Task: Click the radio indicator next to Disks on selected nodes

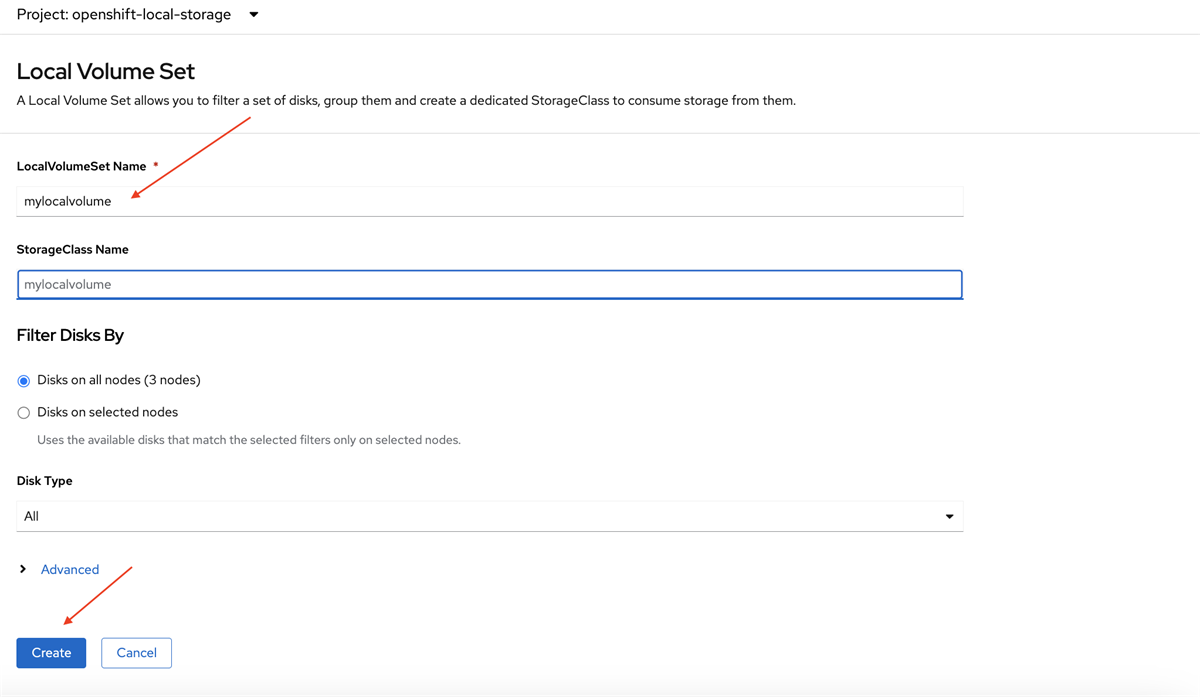Action: [x=23, y=411]
